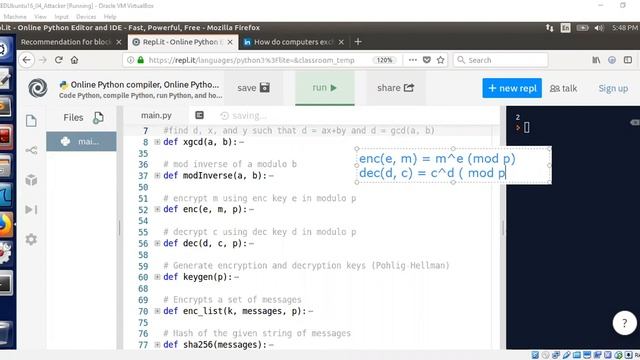Open the Help menu in VirtualBox
The width and height of the screenshot is (640, 360).
(110, 17)
